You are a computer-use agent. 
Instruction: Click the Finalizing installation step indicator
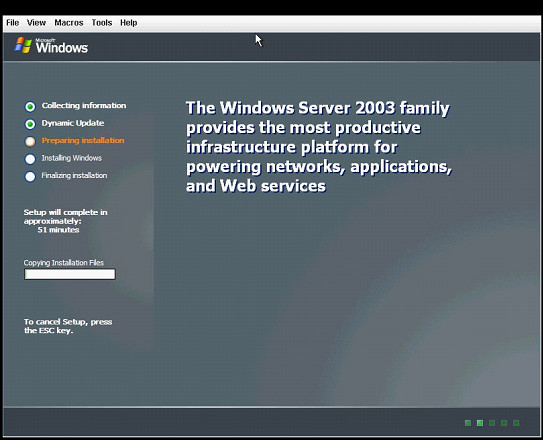[x=30, y=176]
